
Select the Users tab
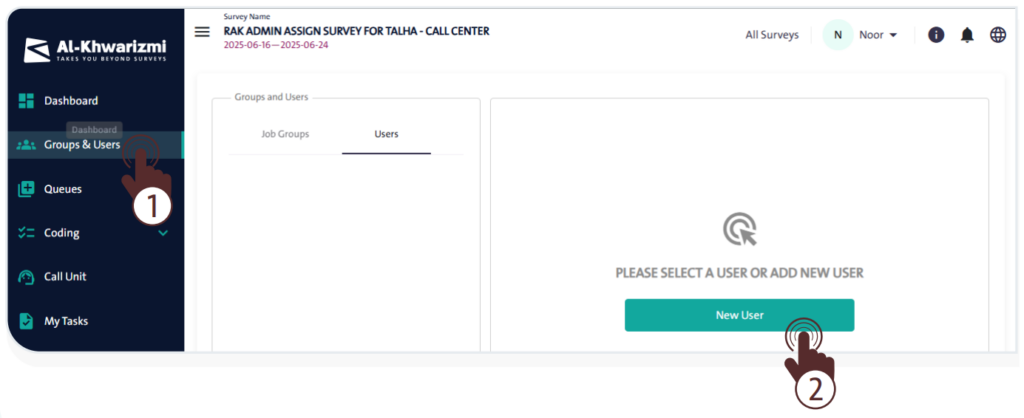(386, 134)
